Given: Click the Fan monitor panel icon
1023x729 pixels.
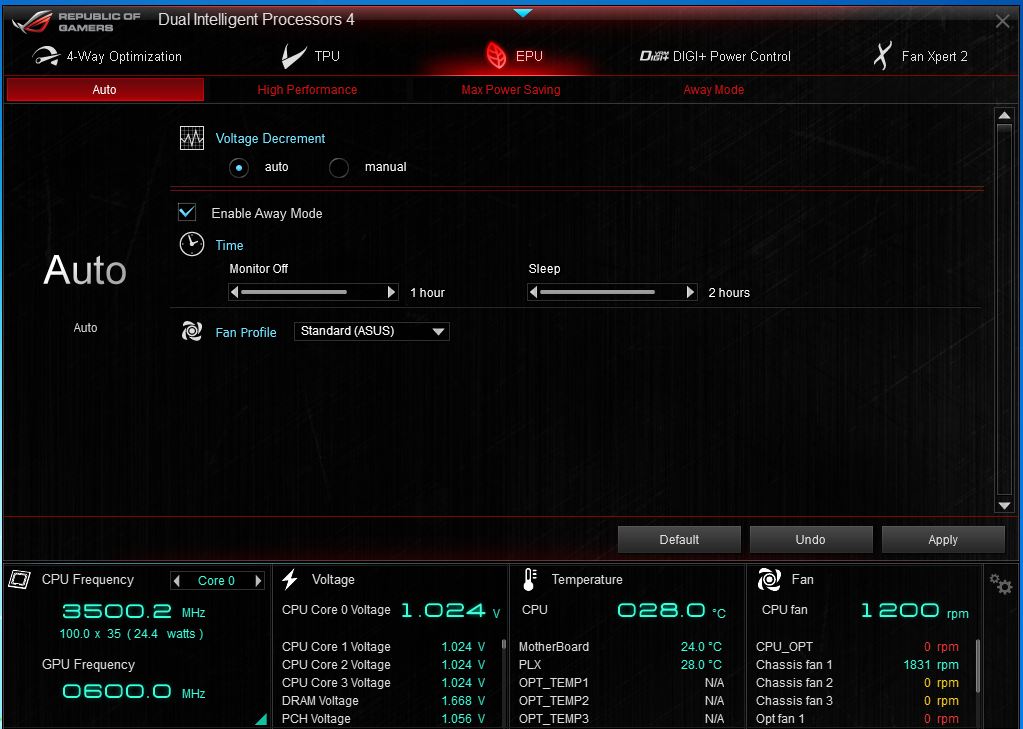Looking at the screenshot, I should coord(769,579).
